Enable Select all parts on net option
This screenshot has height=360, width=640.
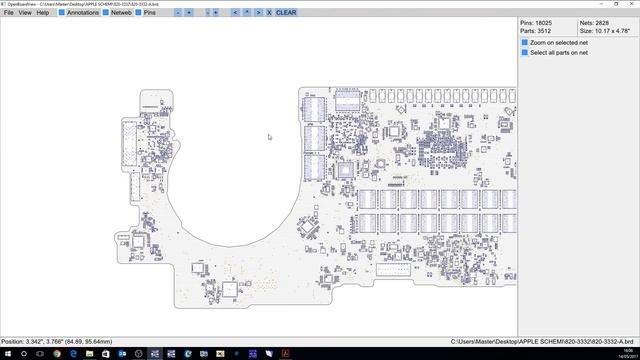pyautogui.click(x=525, y=53)
